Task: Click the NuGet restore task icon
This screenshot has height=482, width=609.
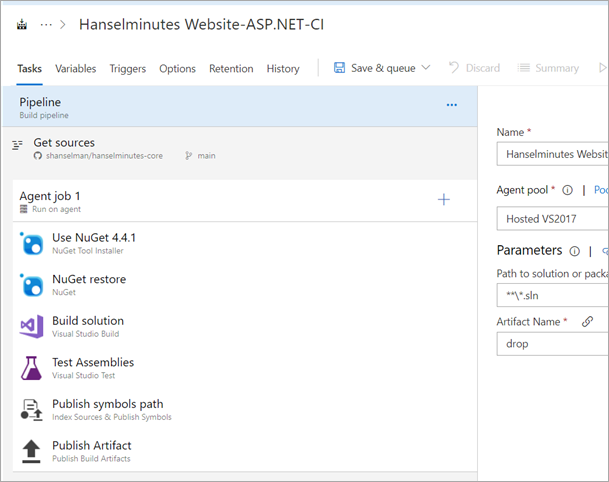Action: coord(32,285)
